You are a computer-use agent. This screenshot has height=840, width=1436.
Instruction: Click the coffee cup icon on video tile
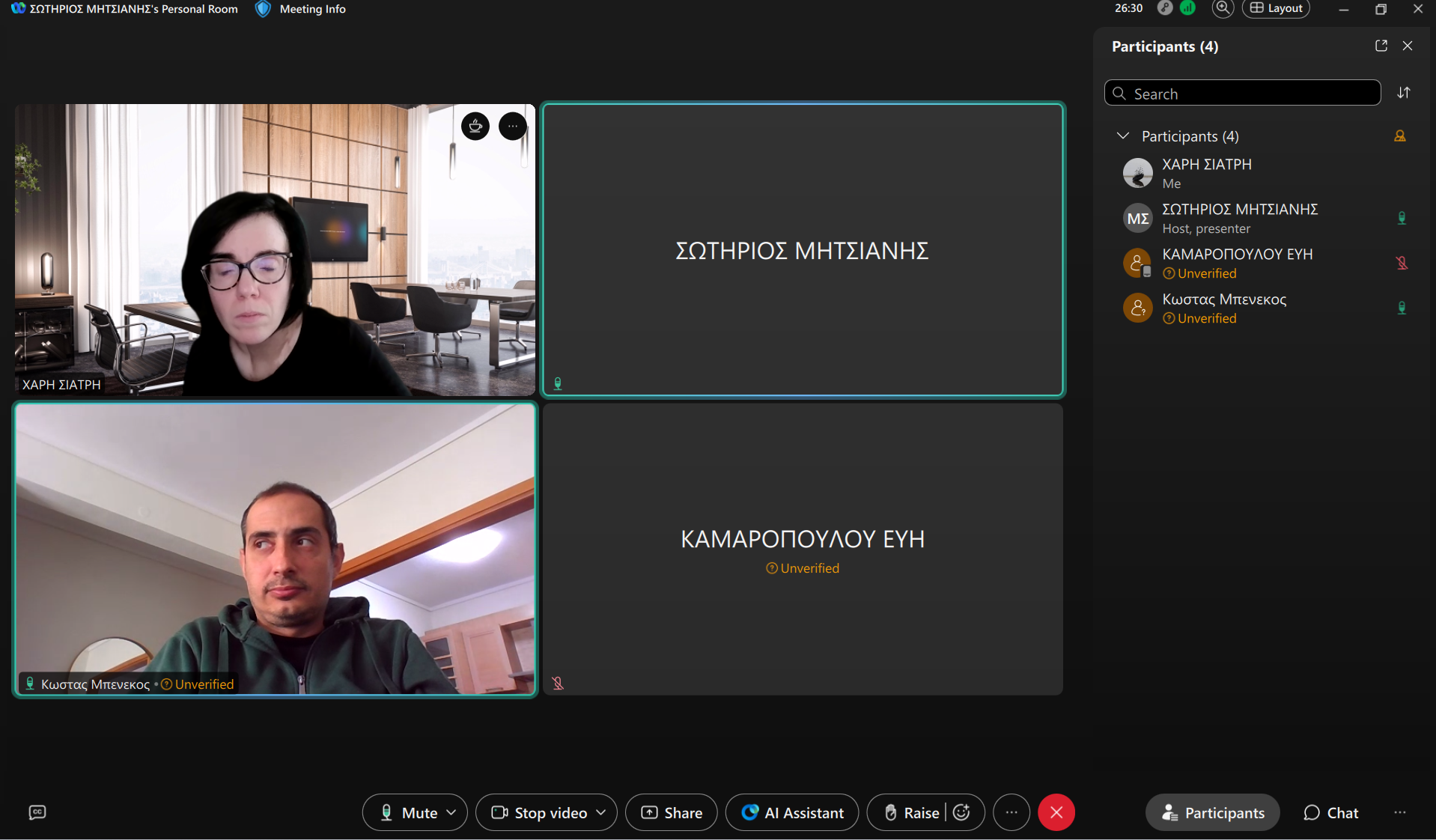(x=475, y=126)
